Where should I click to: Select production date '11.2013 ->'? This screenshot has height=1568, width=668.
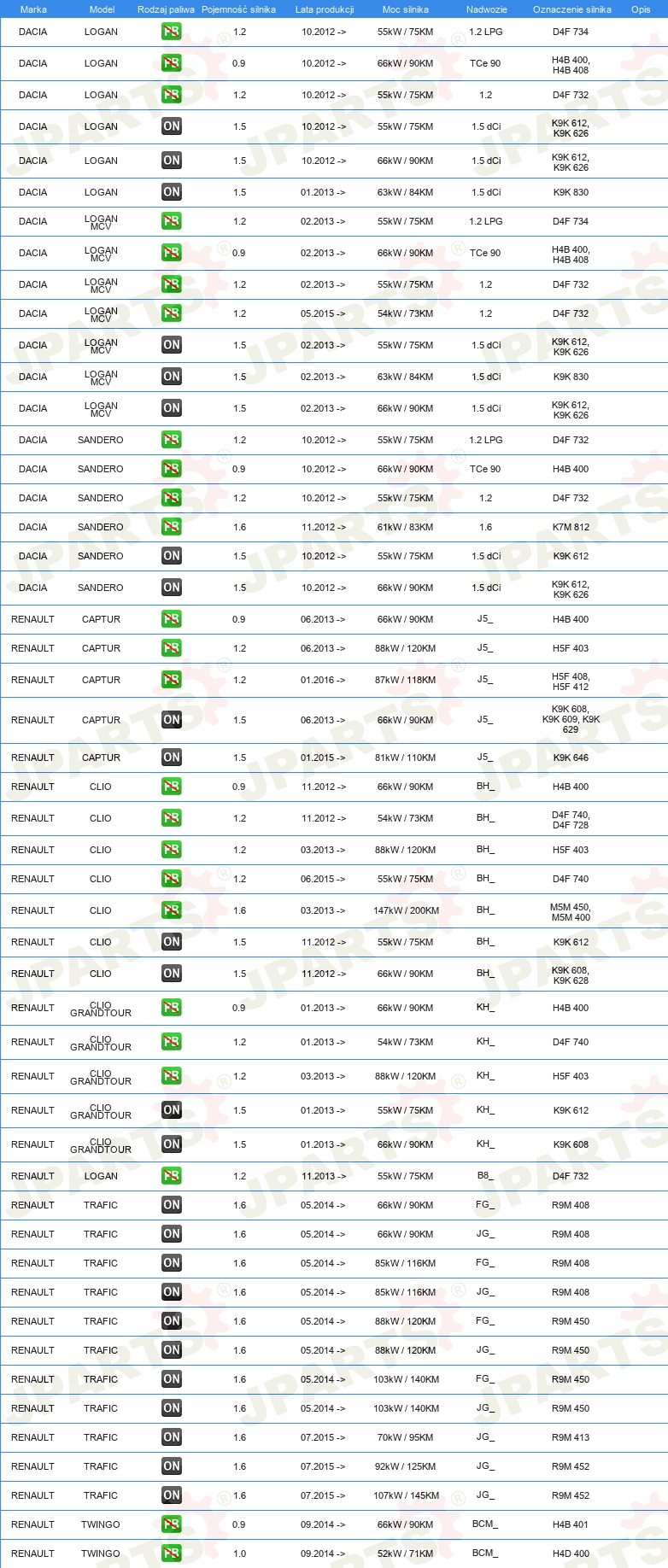tap(323, 1176)
